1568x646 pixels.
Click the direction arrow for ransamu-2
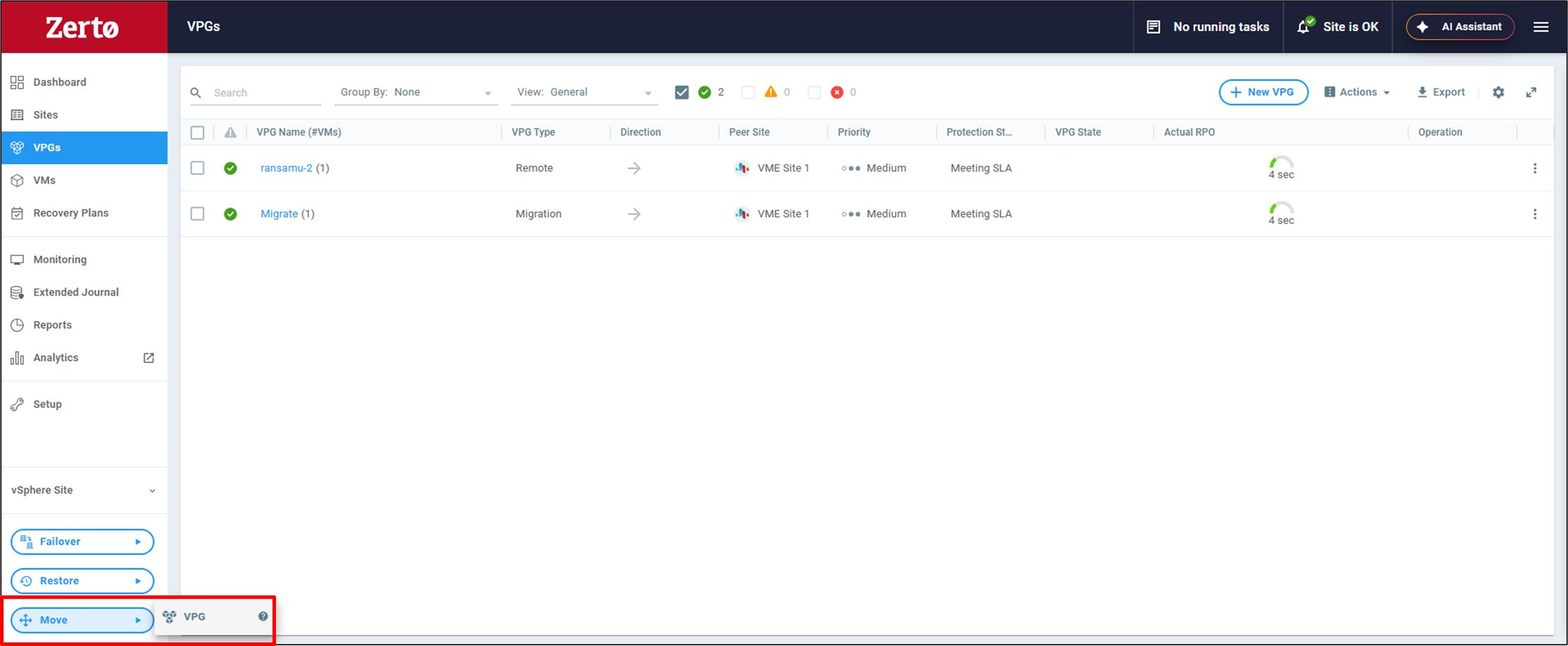tap(634, 169)
